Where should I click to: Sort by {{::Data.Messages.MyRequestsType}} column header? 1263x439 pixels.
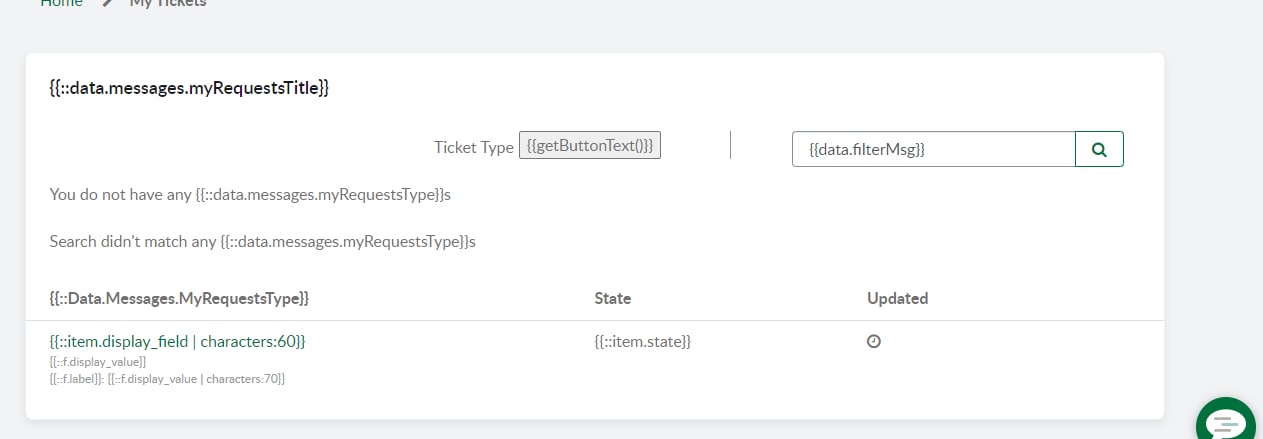[x=179, y=298]
